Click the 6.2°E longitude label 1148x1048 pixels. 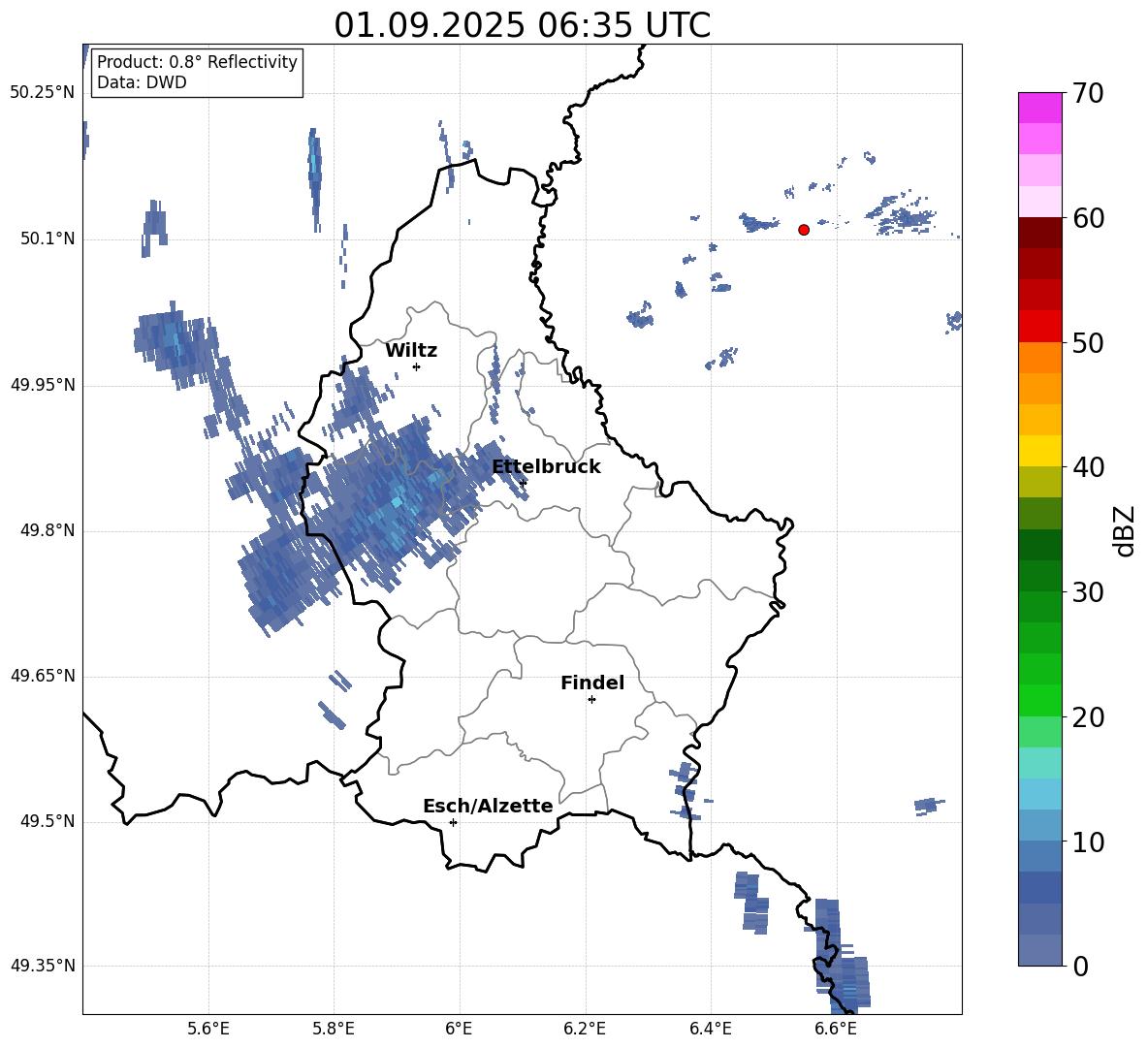585,1029
